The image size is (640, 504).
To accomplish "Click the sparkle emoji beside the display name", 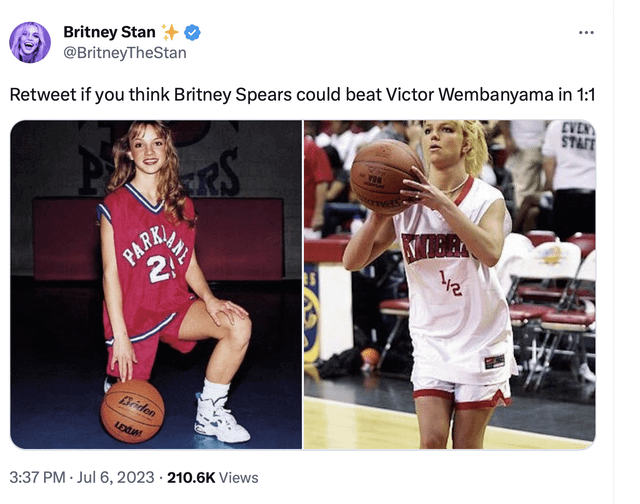I will pos(170,33).
